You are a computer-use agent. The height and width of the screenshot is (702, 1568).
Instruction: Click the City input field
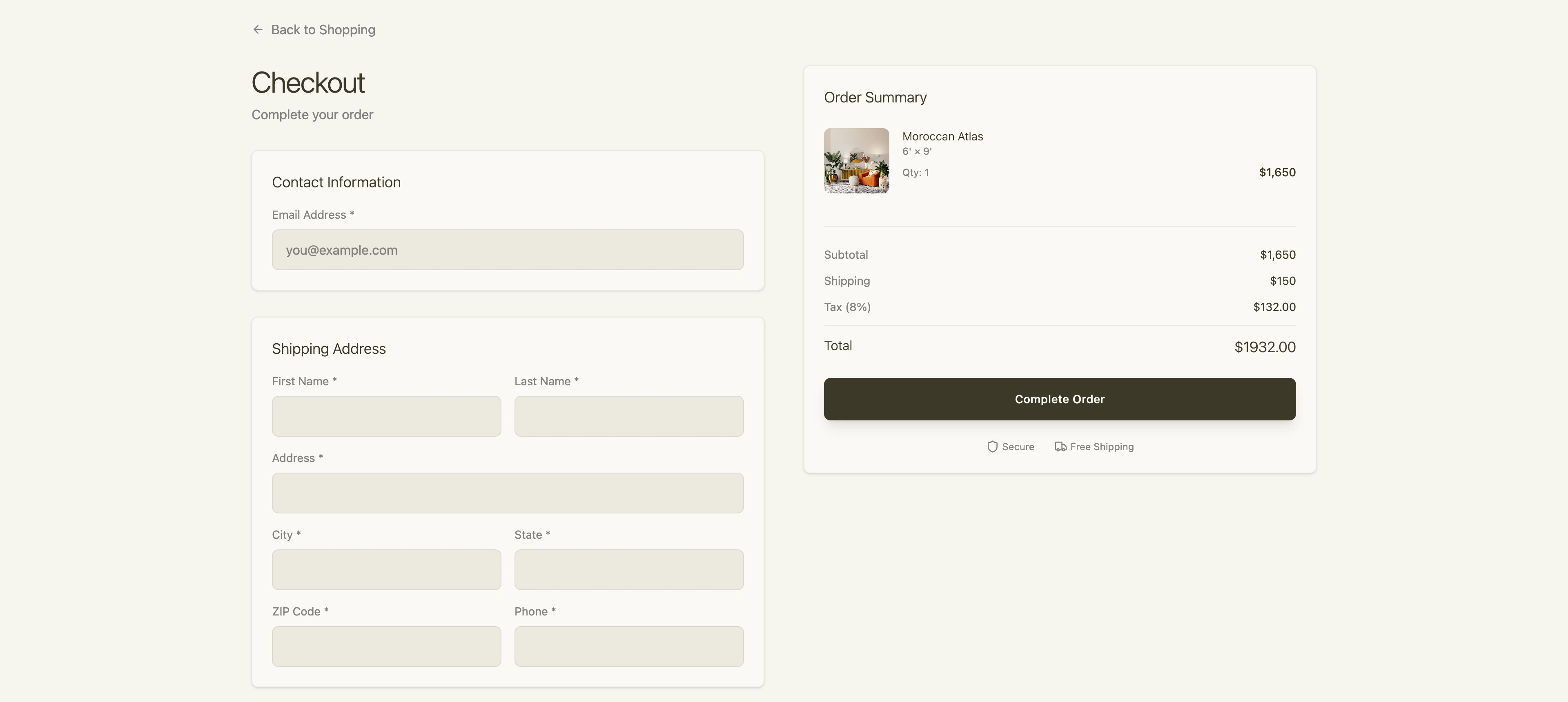(386, 569)
